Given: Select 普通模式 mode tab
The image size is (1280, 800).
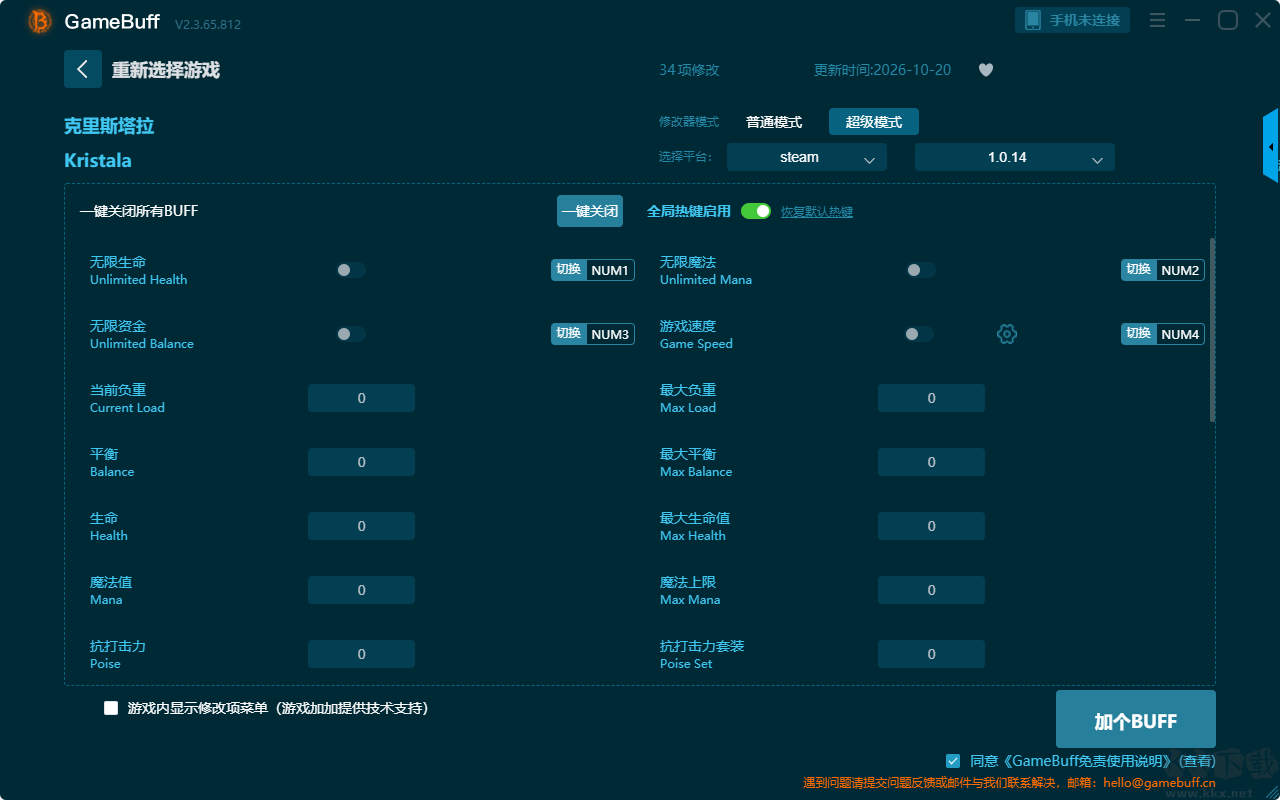Looking at the screenshot, I should coord(774,122).
